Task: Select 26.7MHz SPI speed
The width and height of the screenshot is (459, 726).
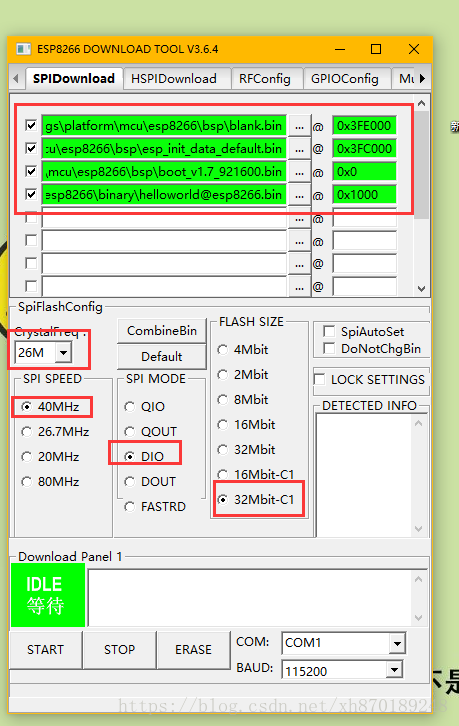Action: coord(26,432)
